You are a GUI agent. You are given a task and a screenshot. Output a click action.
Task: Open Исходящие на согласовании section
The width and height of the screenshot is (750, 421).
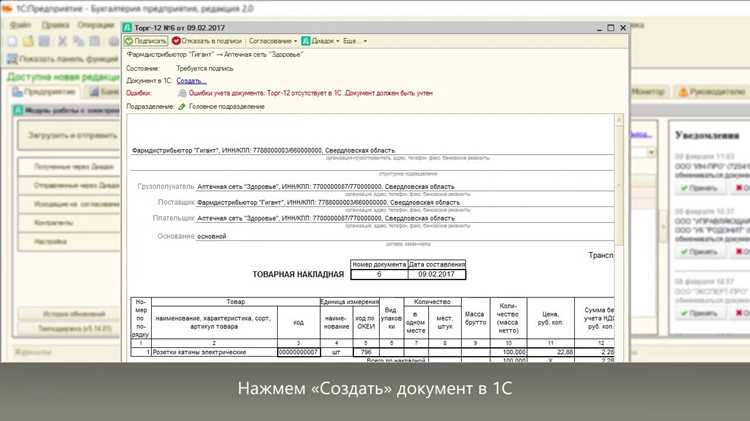coord(69,204)
